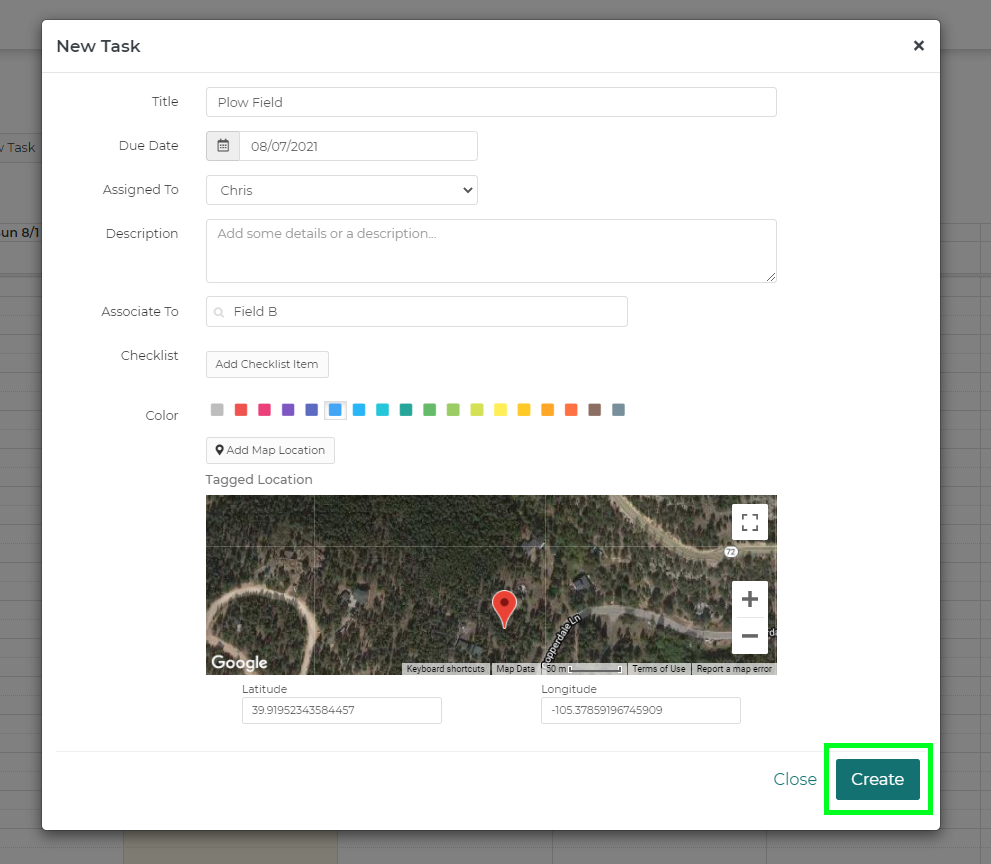Screen dimensions: 991x864
Task: Click the Description text area
Action: (x=491, y=251)
